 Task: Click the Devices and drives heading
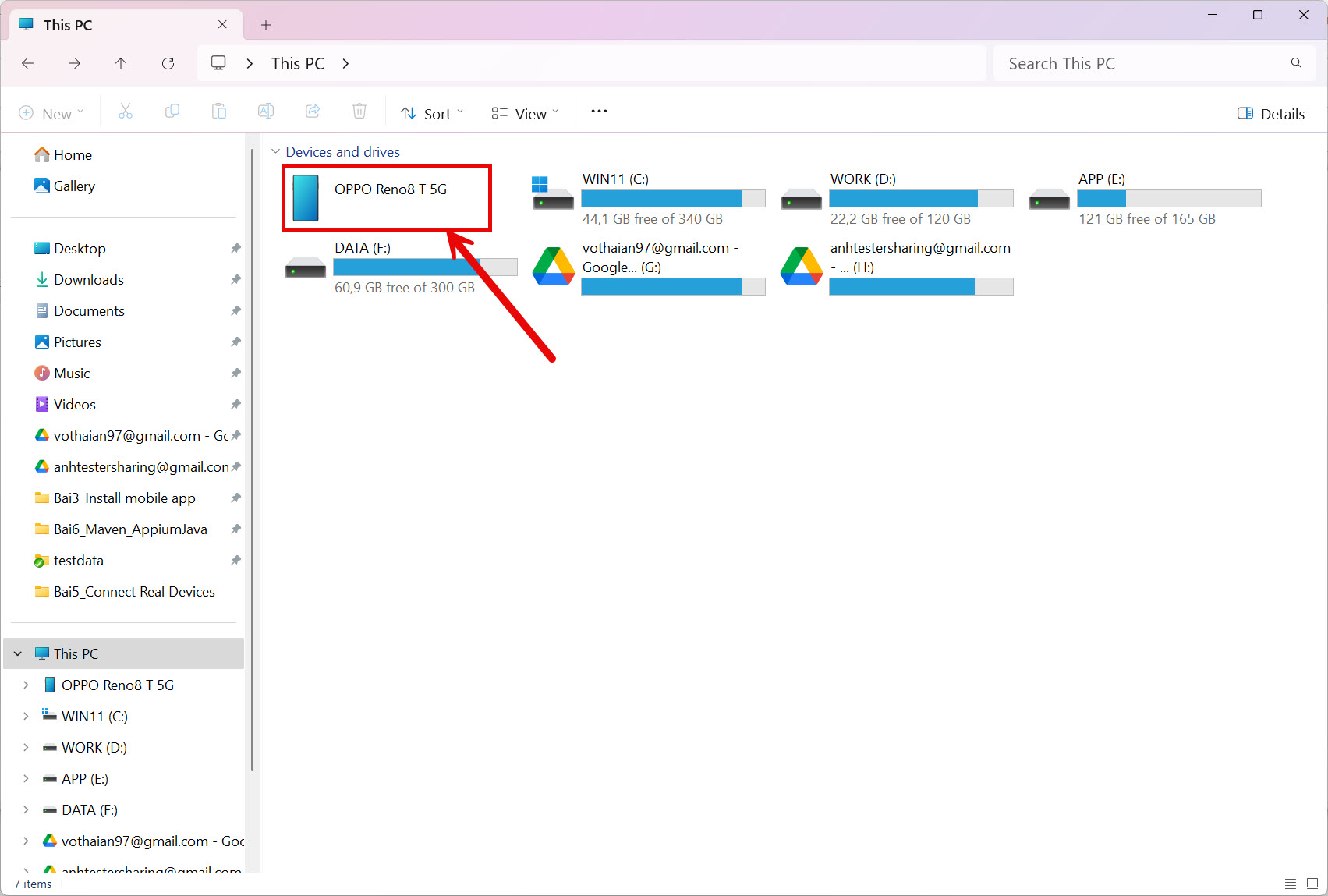coord(342,151)
